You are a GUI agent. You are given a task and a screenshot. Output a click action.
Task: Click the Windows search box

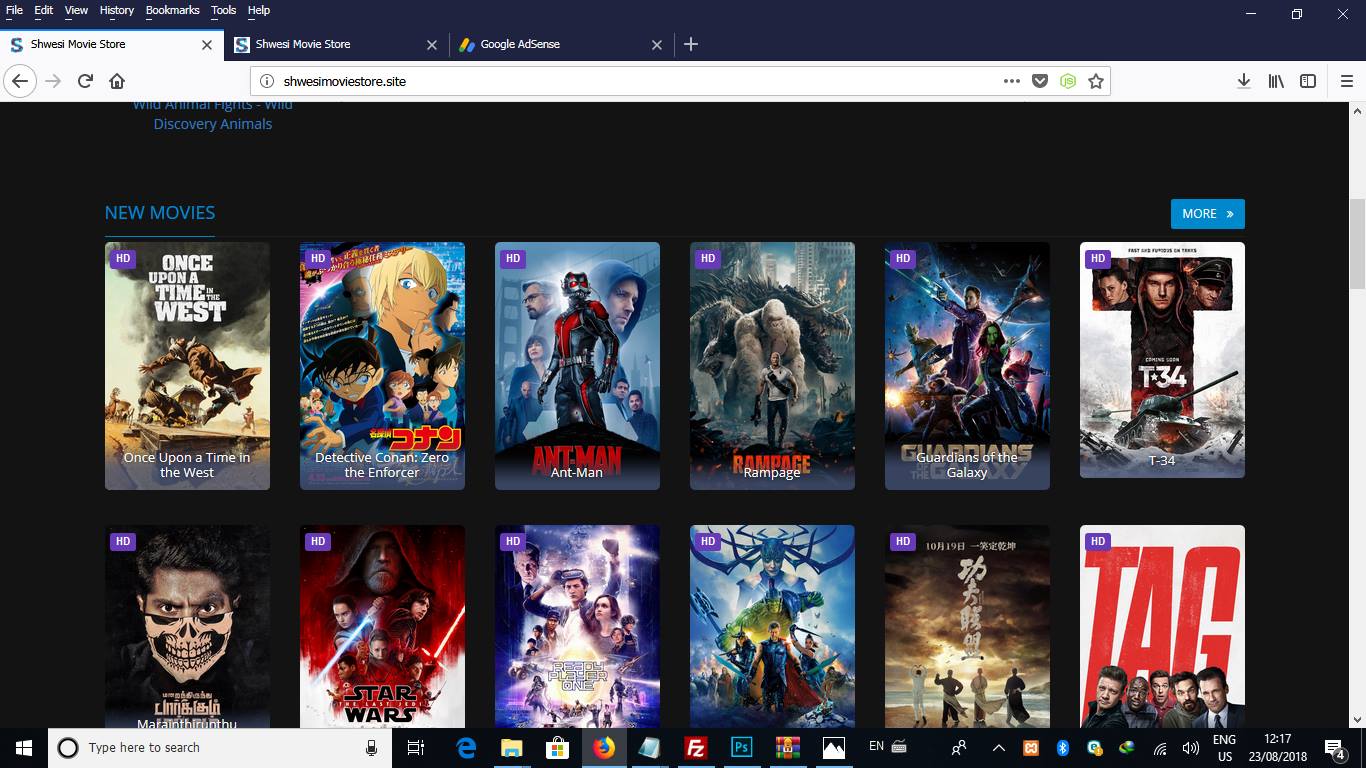coord(220,748)
